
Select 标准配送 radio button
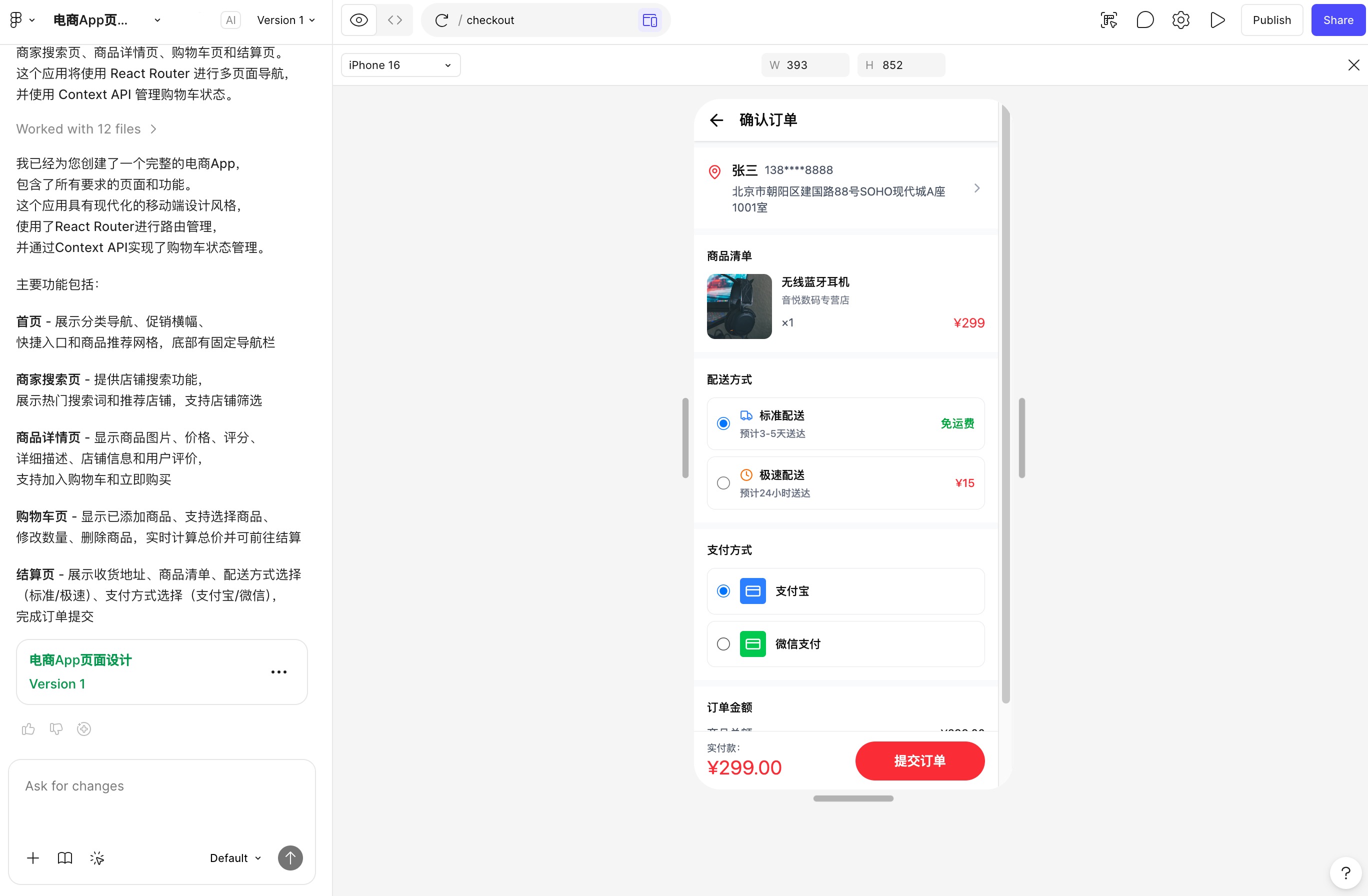723,423
